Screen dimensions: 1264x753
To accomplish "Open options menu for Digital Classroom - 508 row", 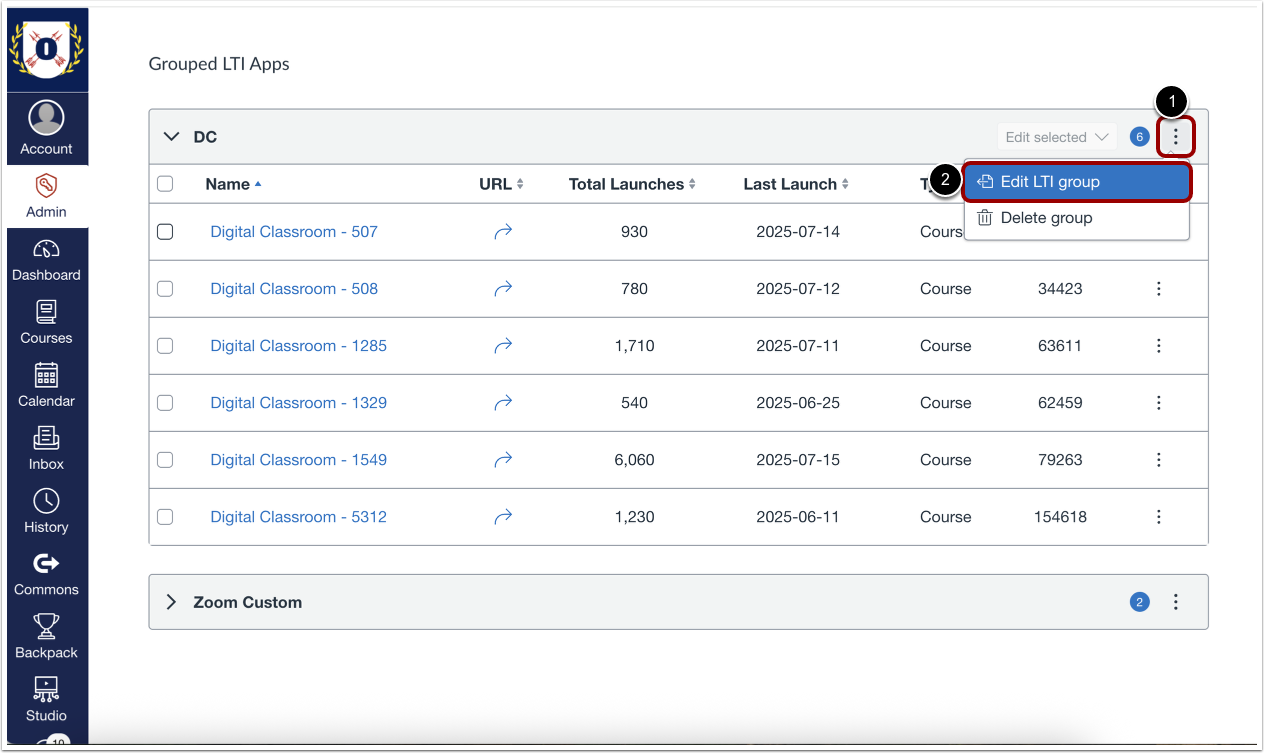I will pos(1159,289).
